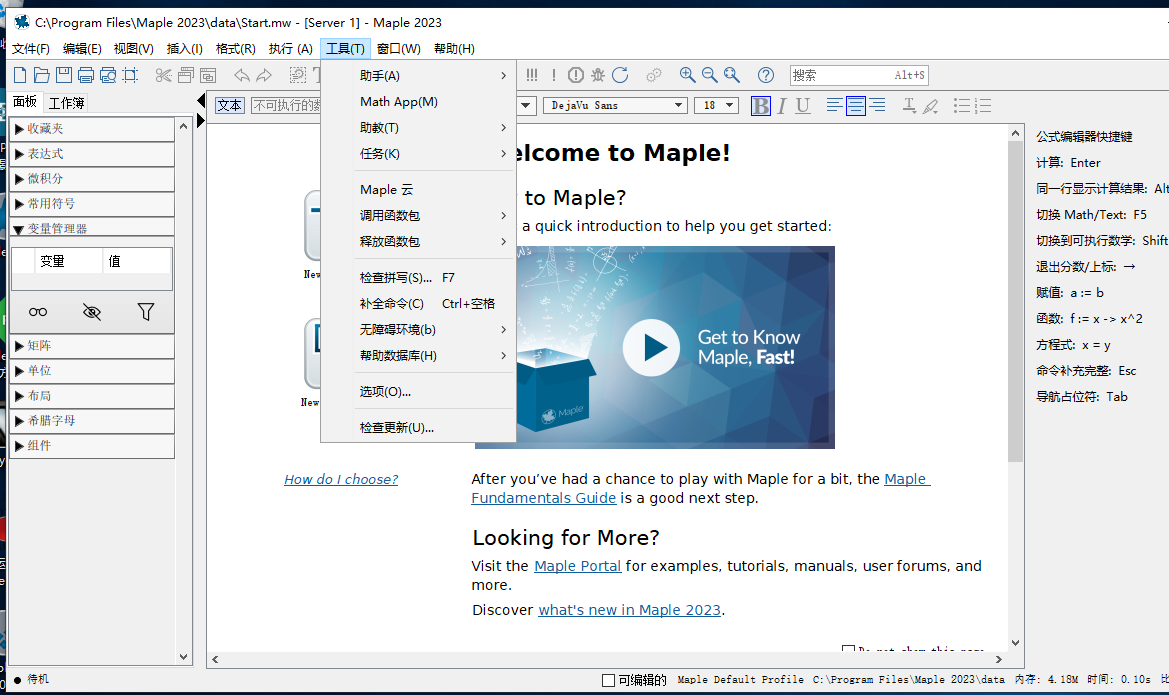This screenshot has width=1169, height=695.
Task: Reset zoom to default magnifier icon
Action: (732, 75)
